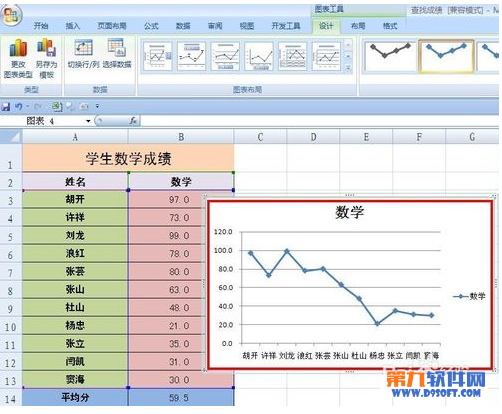Screen dimensions: 502x414
Task: Open the round Office button
Action: (11, 15)
